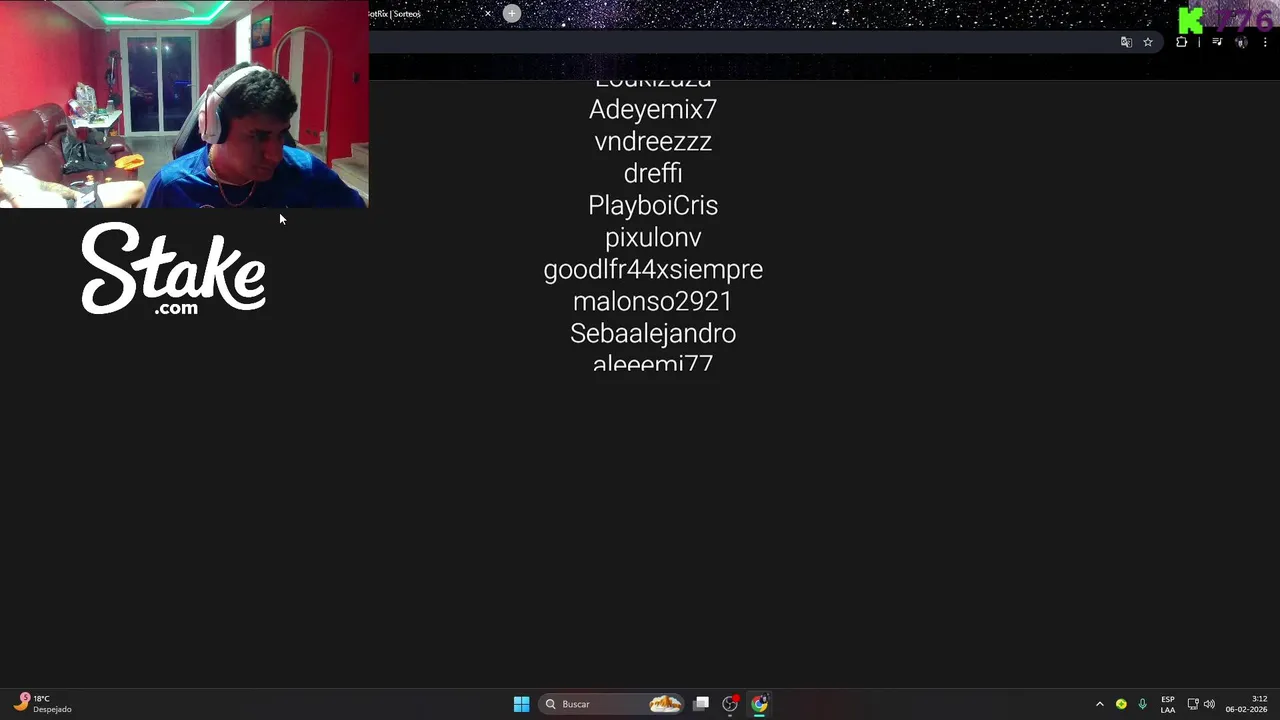Click the Buscar taskbar search box
The height and width of the screenshot is (720, 1280).
[x=612, y=704]
